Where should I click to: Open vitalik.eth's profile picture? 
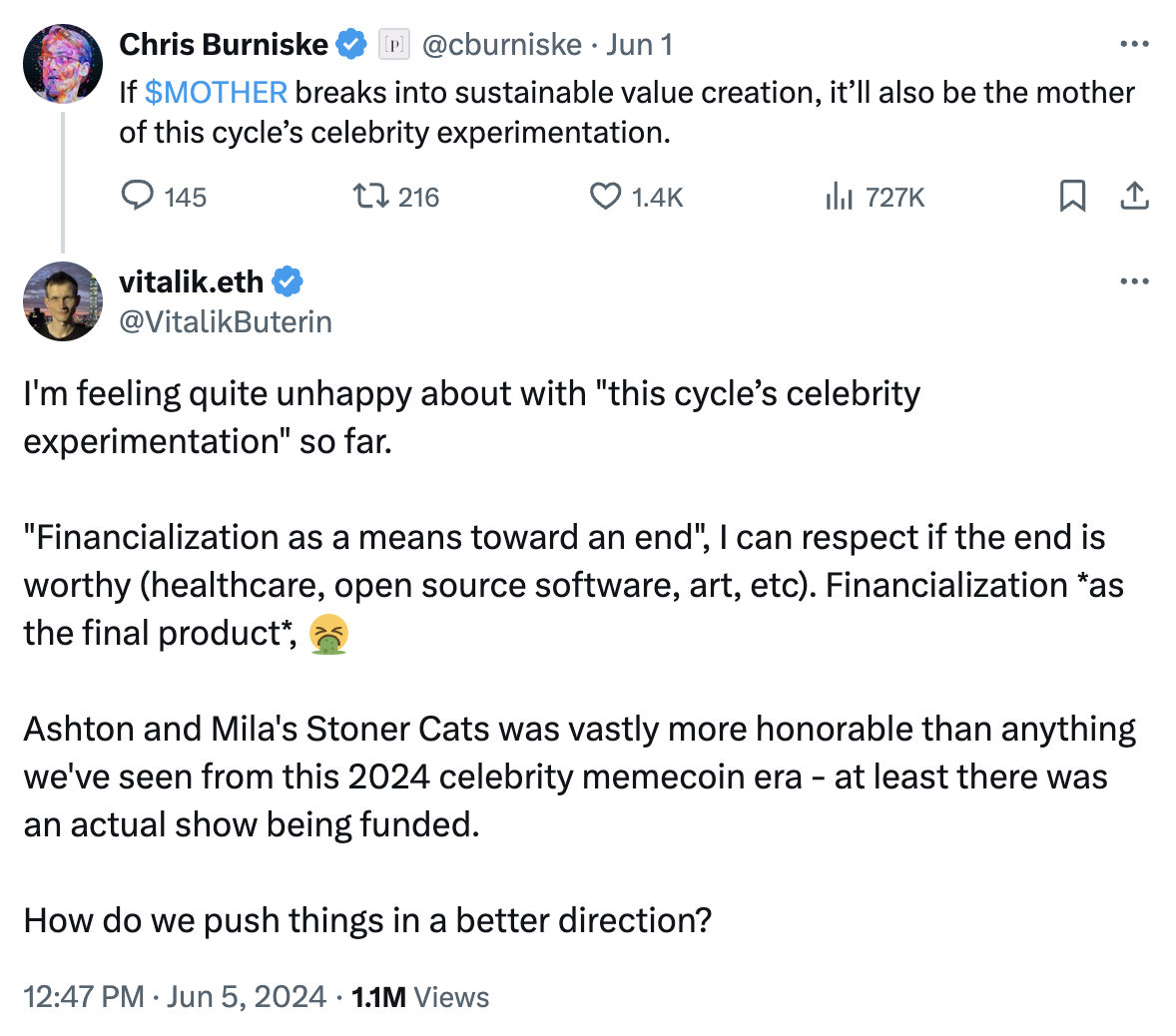(x=62, y=301)
